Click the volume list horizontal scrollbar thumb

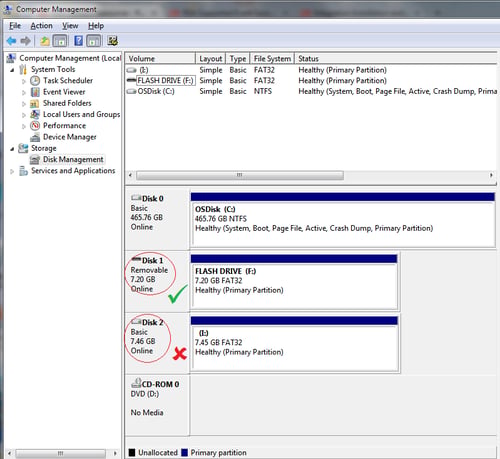240,175
